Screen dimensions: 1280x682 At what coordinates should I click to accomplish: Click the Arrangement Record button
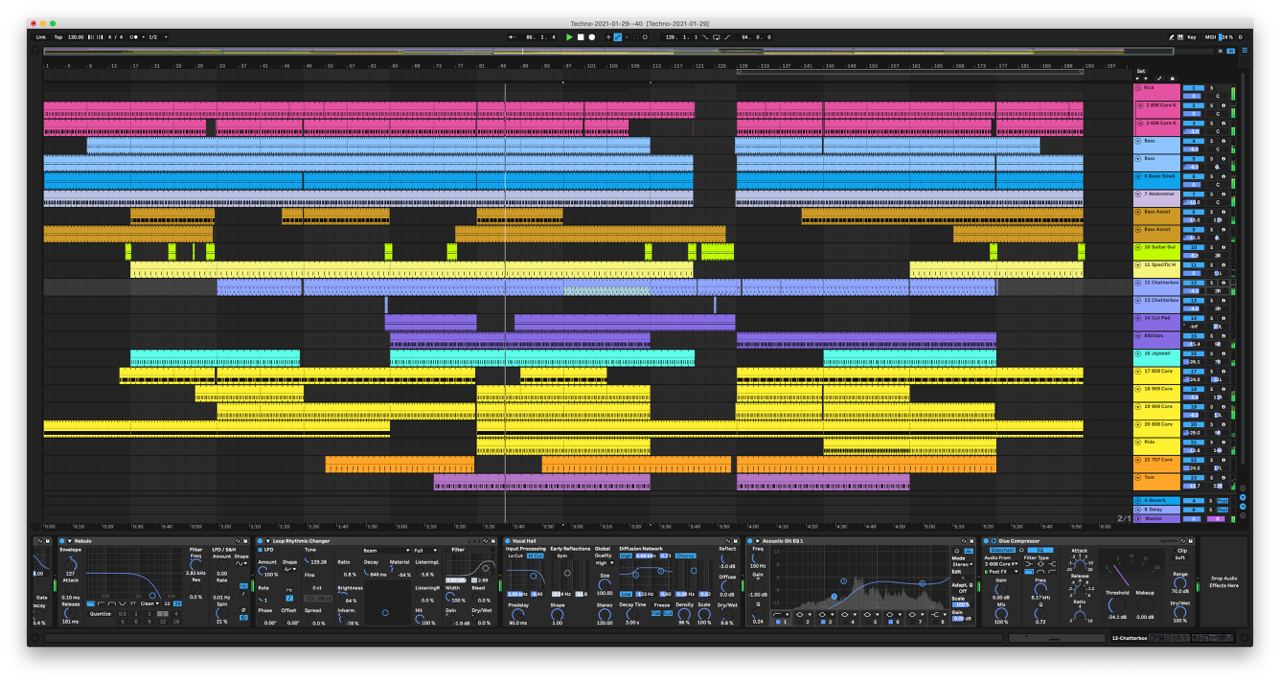592,37
